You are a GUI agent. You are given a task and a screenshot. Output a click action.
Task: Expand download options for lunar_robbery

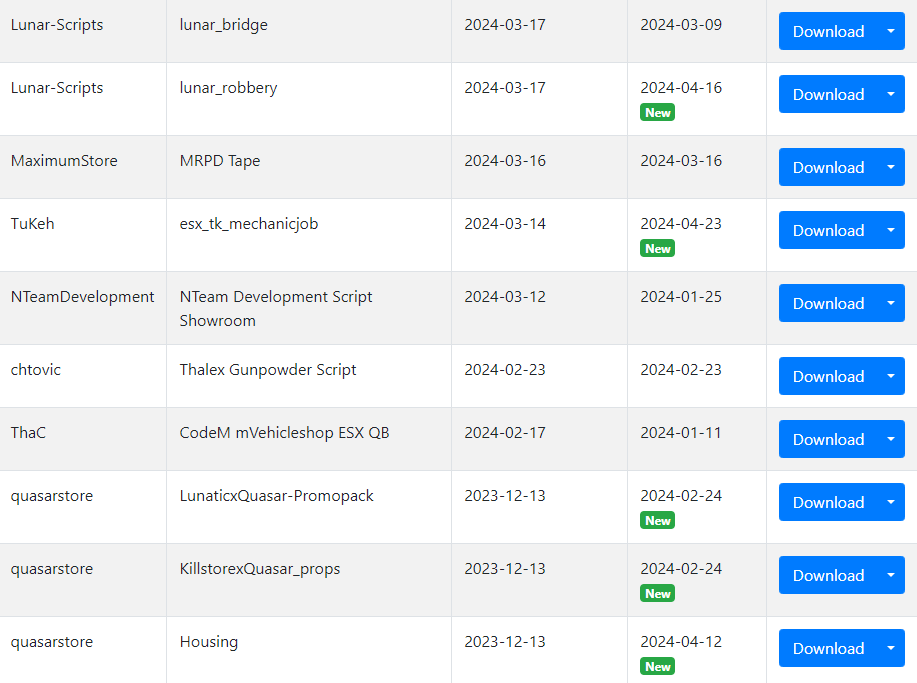891,94
